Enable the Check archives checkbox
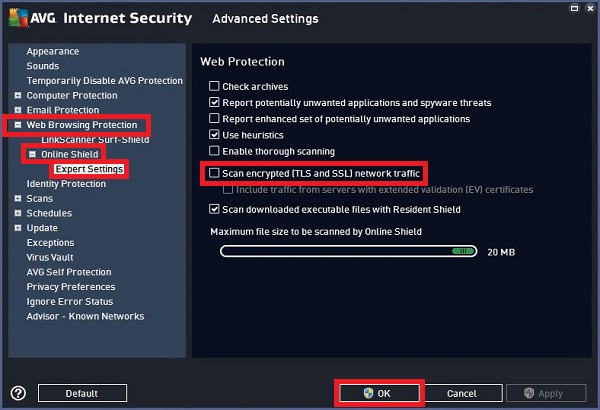600x410 pixels. click(214, 87)
